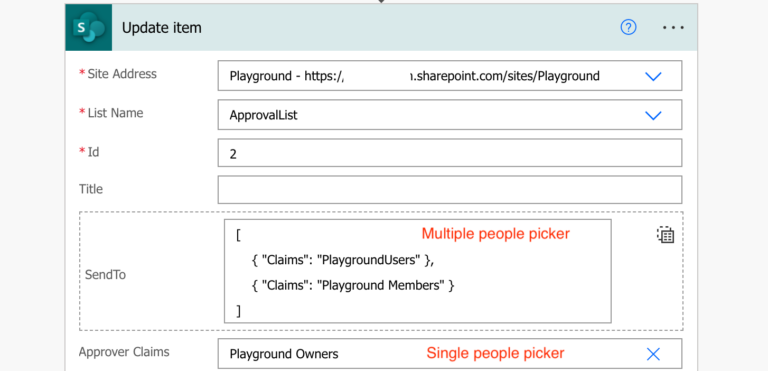The height and width of the screenshot is (371, 768).
Task: Click the PlaygroundUsers claims line
Action: 343,260
